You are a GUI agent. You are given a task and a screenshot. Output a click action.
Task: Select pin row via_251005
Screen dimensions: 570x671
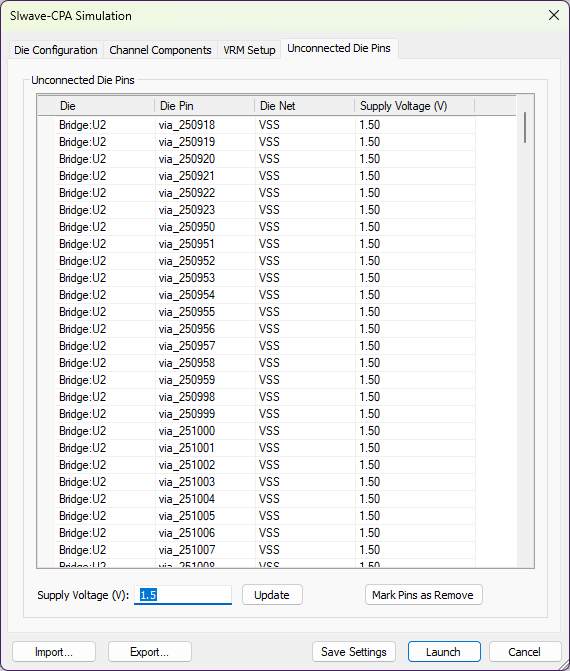tap(265, 516)
